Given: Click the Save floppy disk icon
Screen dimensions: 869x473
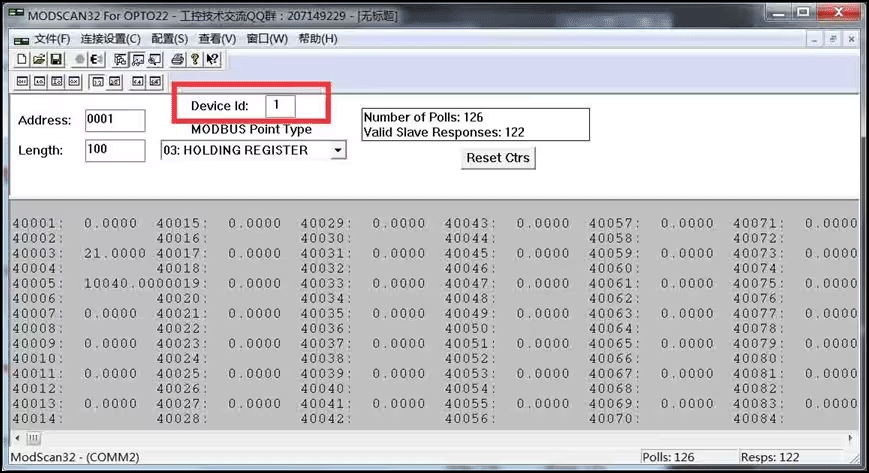Looking at the screenshot, I should pos(57,60).
